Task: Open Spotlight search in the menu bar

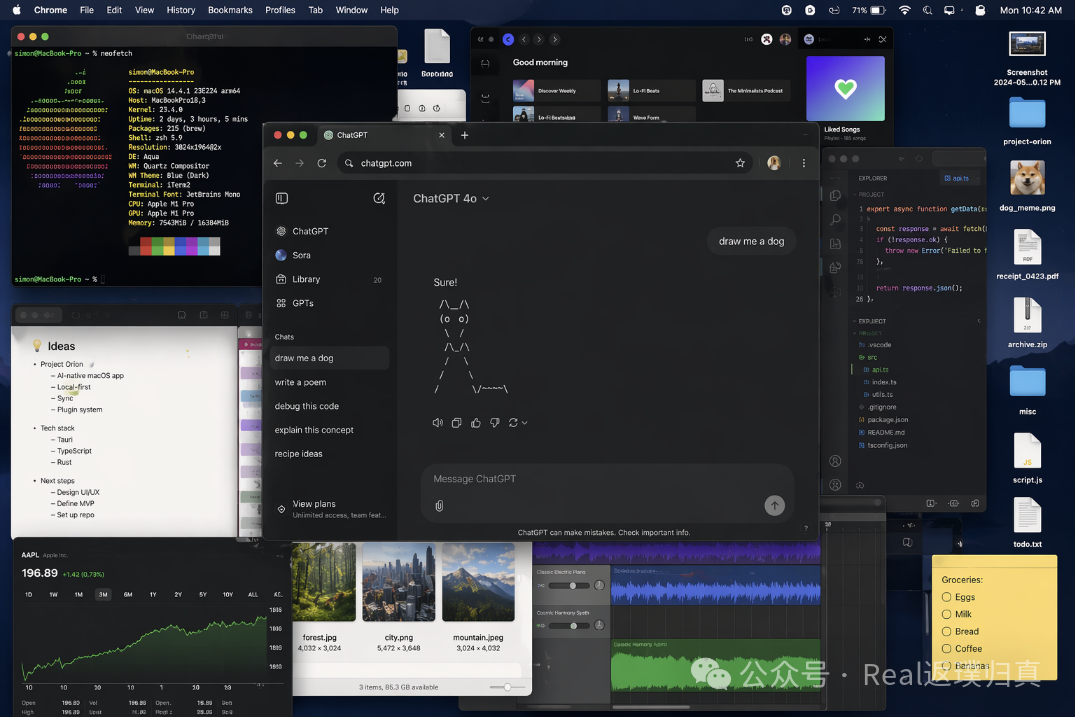Action: (927, 10)
